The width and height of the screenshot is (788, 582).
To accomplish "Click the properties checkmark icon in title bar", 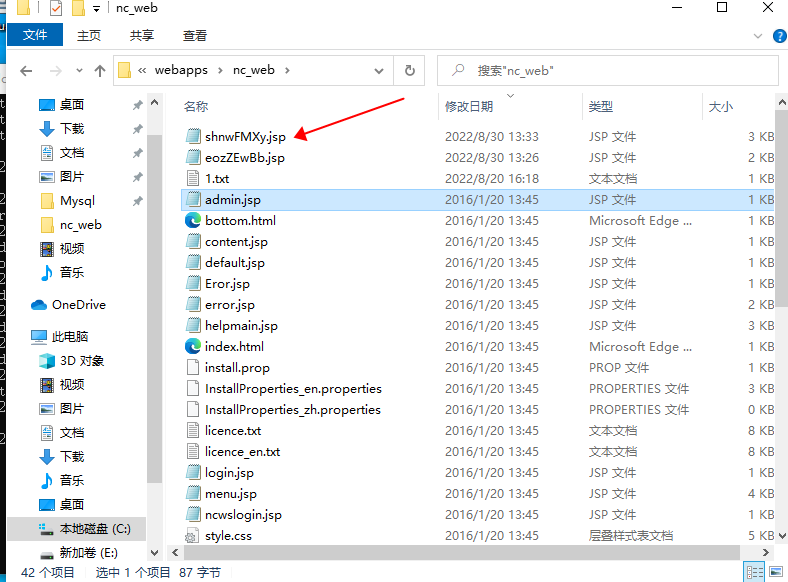I will pos(56,8).
